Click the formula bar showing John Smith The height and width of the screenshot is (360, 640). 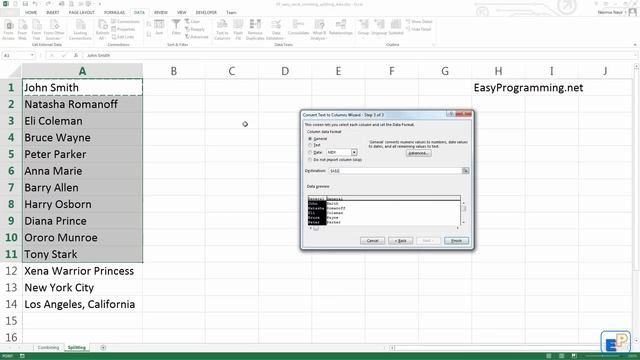point(359,55)
